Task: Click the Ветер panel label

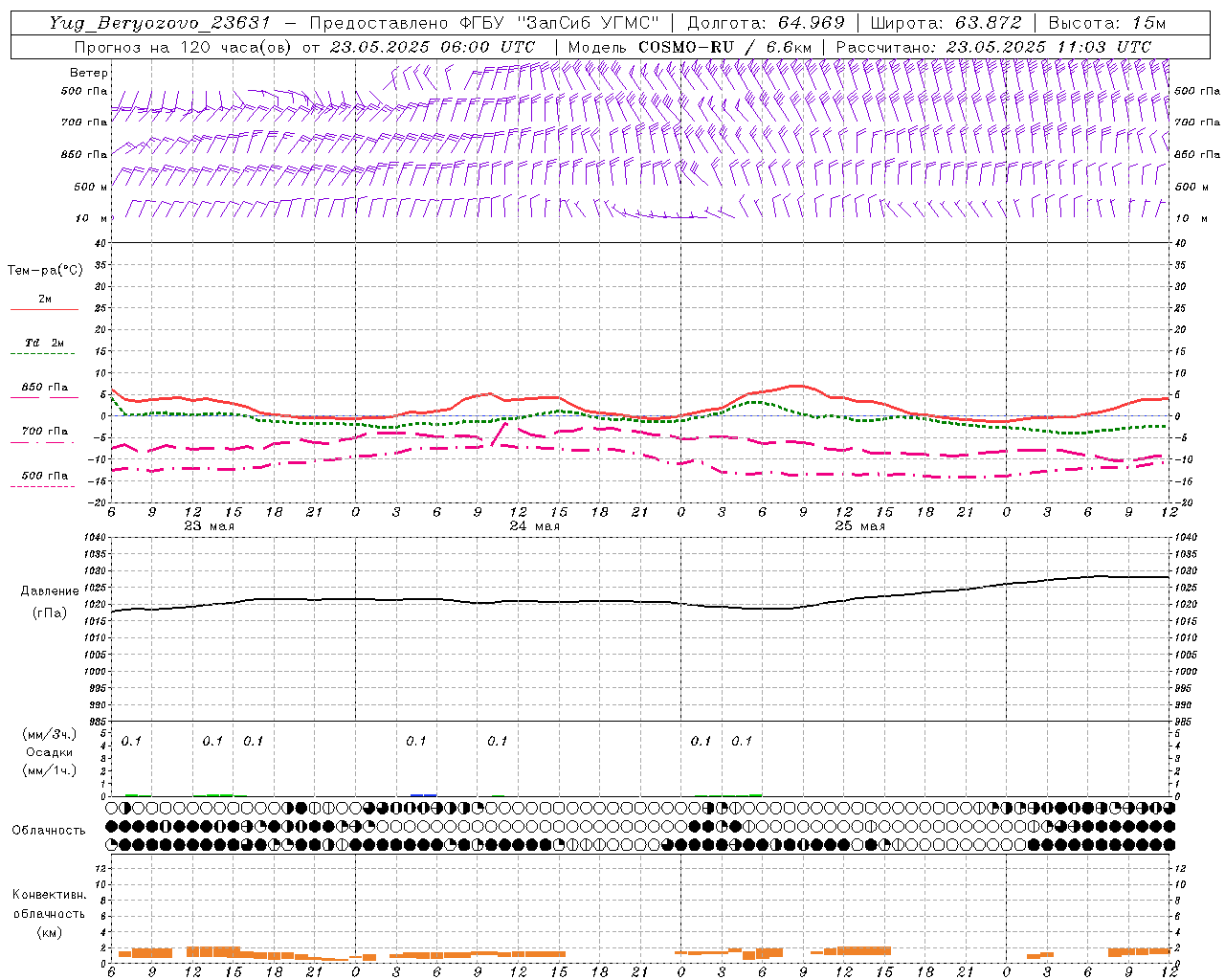Action: click(88, 73)
